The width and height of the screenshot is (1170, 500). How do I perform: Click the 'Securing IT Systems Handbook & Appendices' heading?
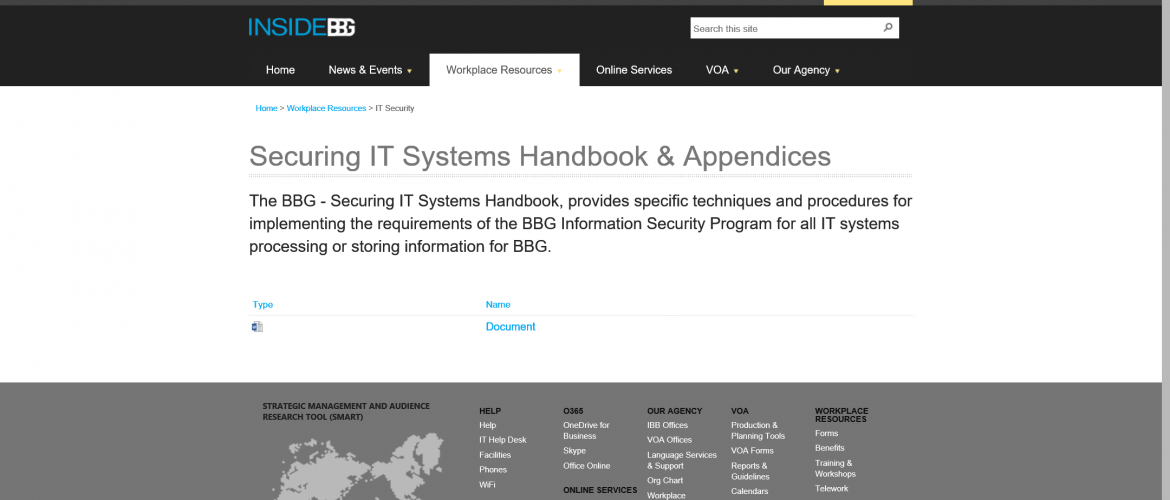click(x=539, y=156)
